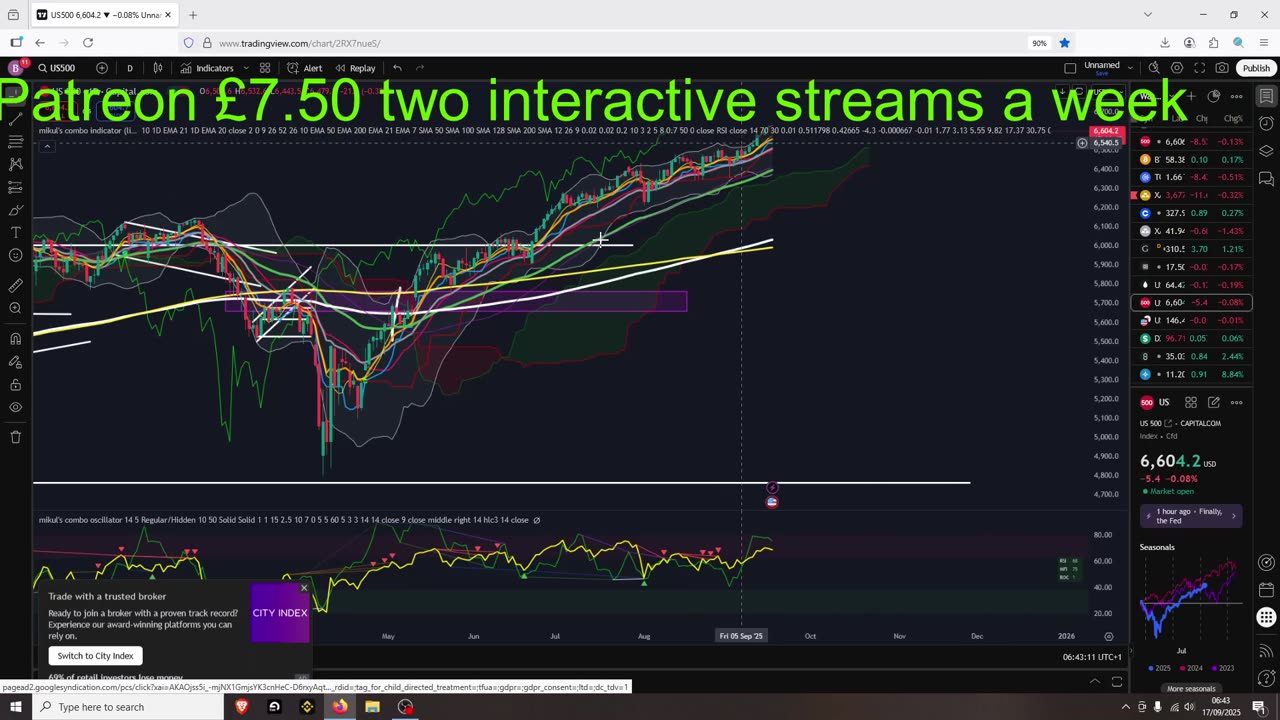Viewport: 1280px width, 720px height.
Task: Open chart settings hexagon icon
Action: (1177, 68)
